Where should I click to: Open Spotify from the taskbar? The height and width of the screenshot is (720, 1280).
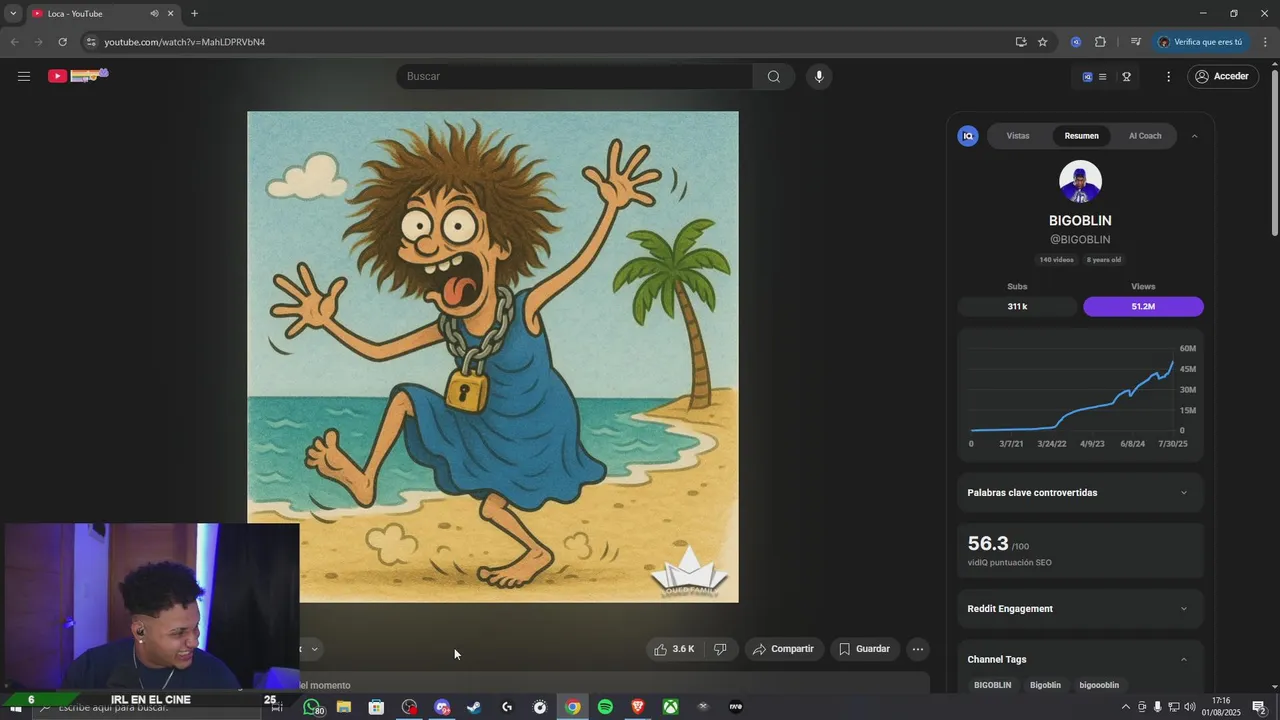pyautogui.click(x=605, y=707)
